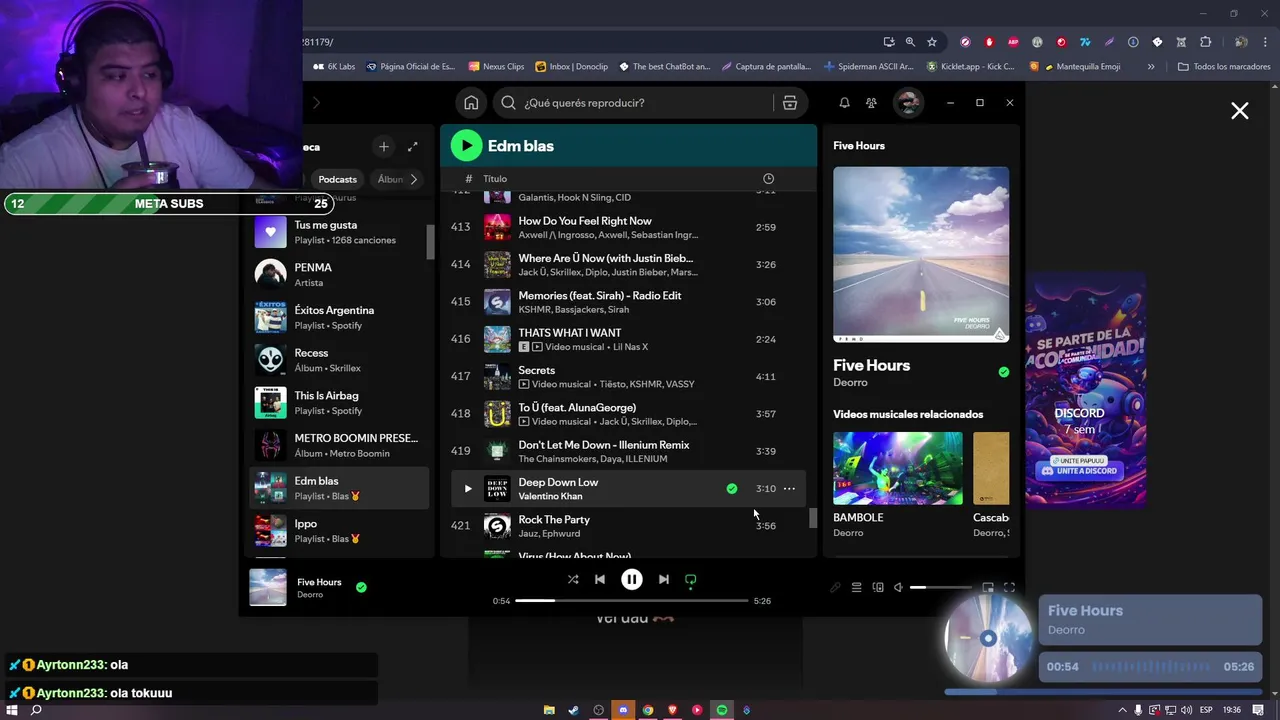Open Friend Activity people icon
The width and height of the screenshot is (1280, 720).
pyautogui.click(x=871, y=103)
